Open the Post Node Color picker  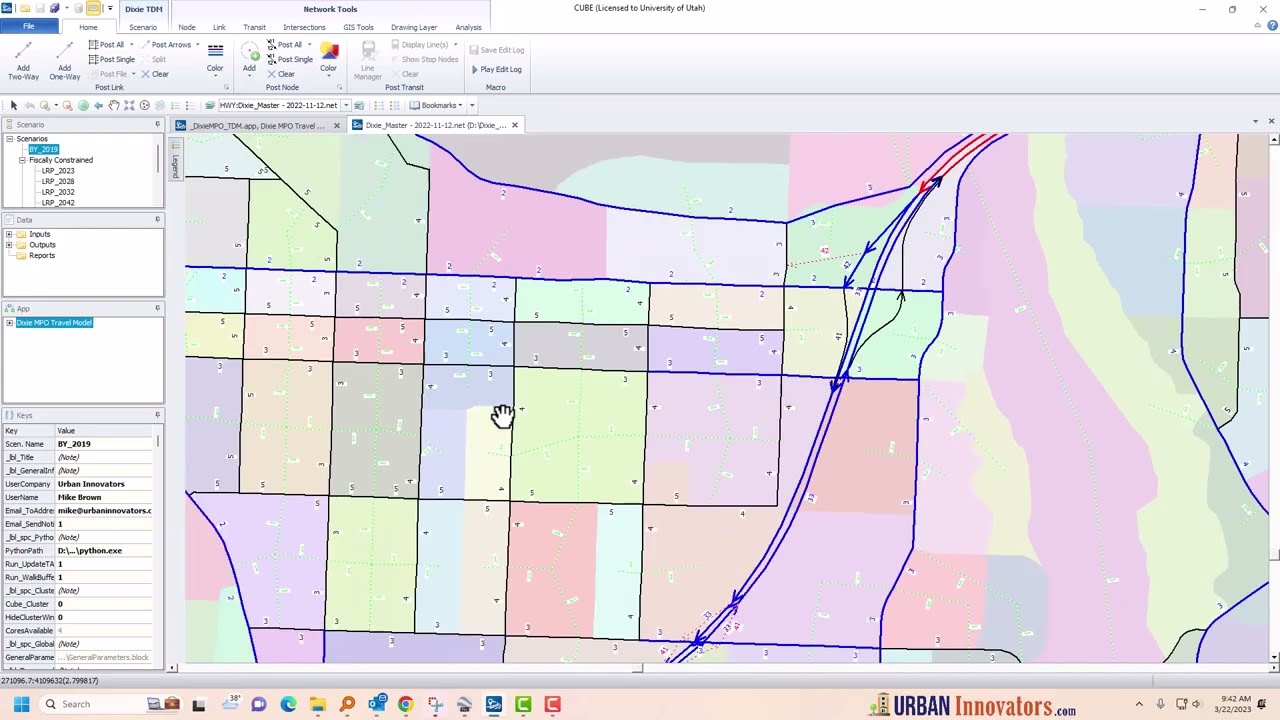click(x=328, y=58)
